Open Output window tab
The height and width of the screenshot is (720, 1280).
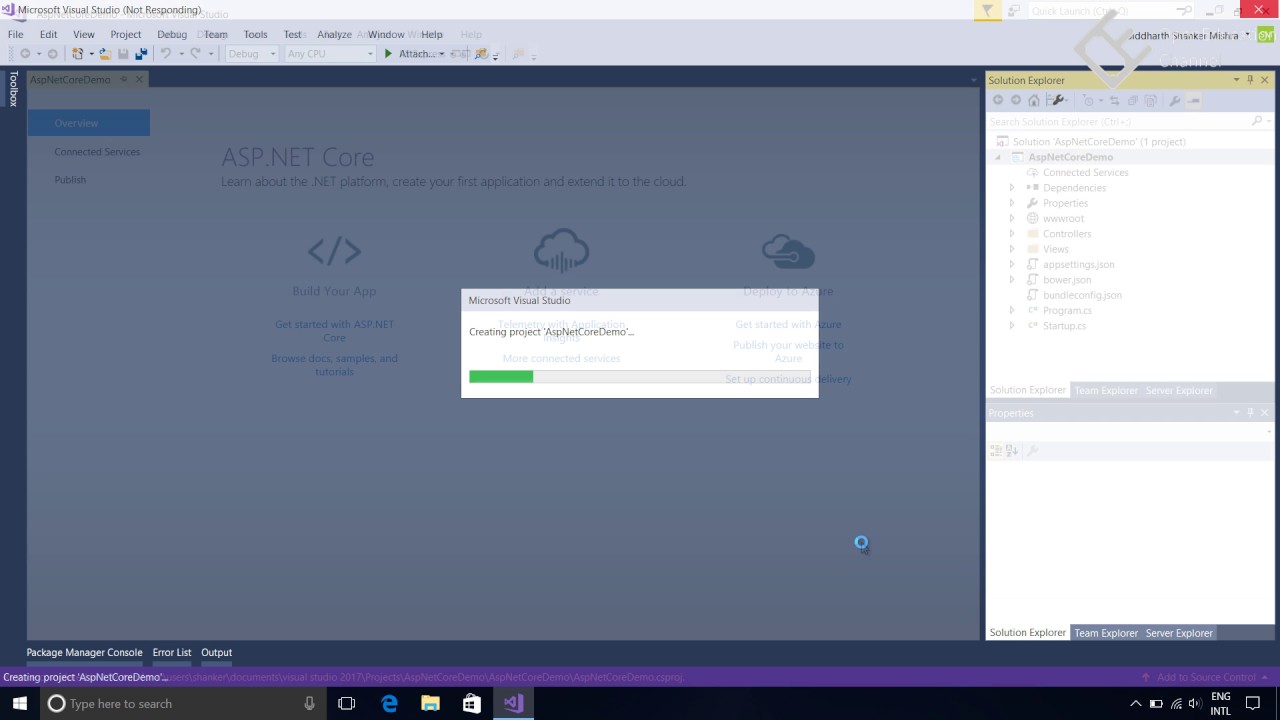point(216,653)
